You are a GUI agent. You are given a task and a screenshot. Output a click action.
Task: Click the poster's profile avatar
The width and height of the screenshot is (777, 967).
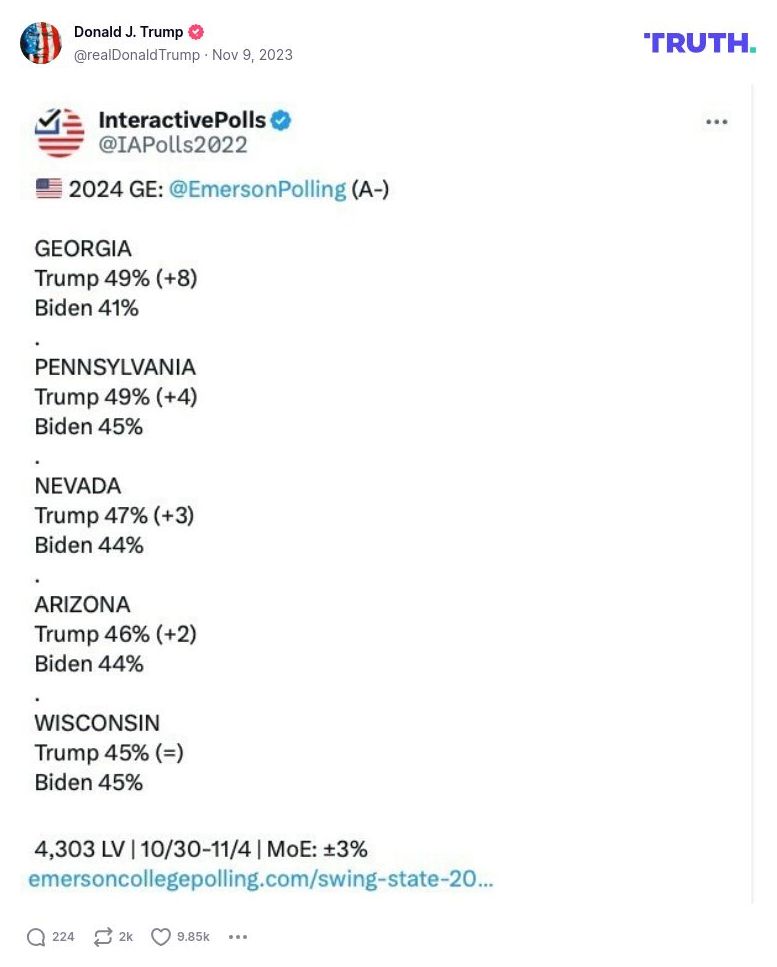[41, 43]
